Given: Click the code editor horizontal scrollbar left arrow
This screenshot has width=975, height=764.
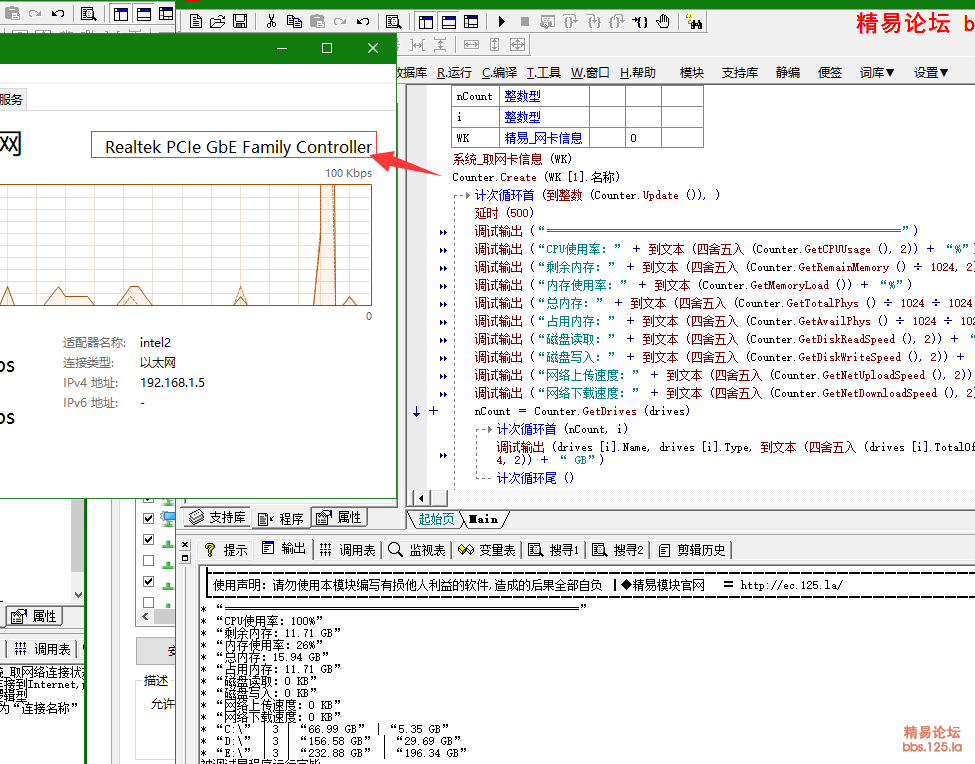Looking at the screenshot, I should click(x=423, y=498).
